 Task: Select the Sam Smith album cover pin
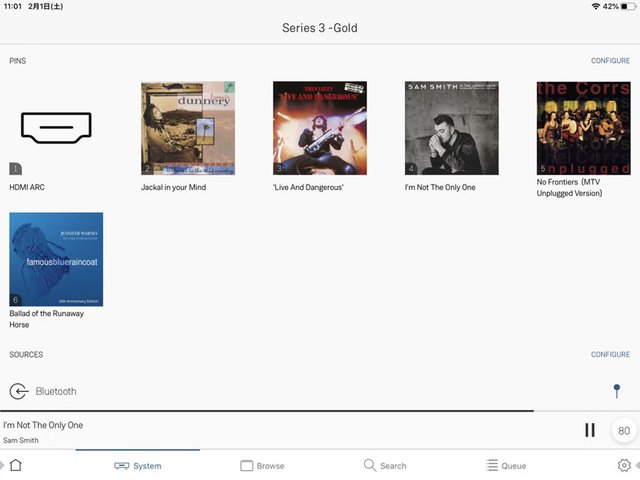452,128
